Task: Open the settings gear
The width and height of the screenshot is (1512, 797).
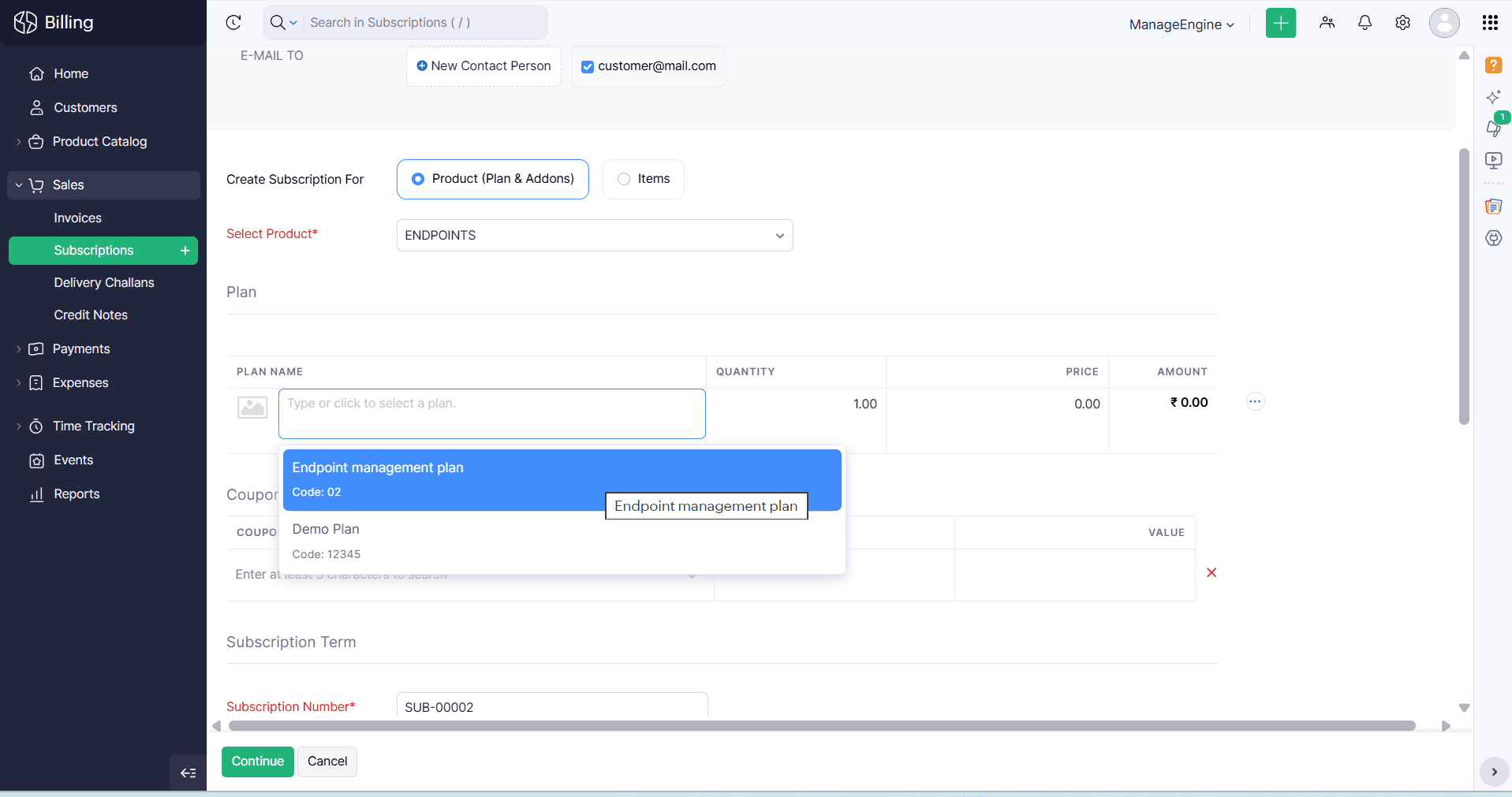Action: tap(1402, 23)
